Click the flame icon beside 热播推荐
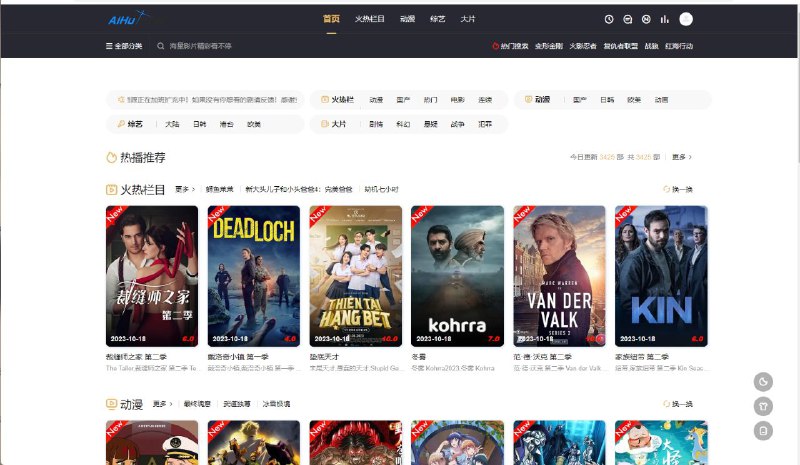Viewport: 800px width, 465px height. (111, 157)
